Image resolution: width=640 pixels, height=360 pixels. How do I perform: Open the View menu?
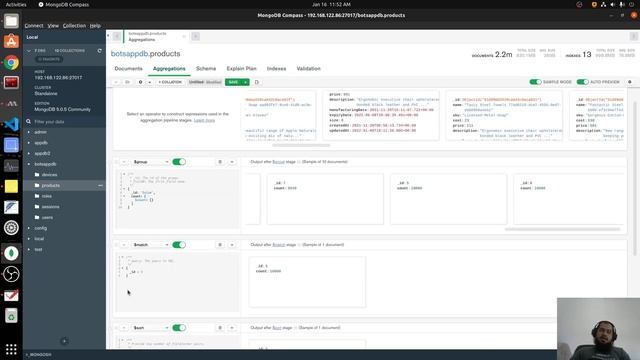pos(53,25)
